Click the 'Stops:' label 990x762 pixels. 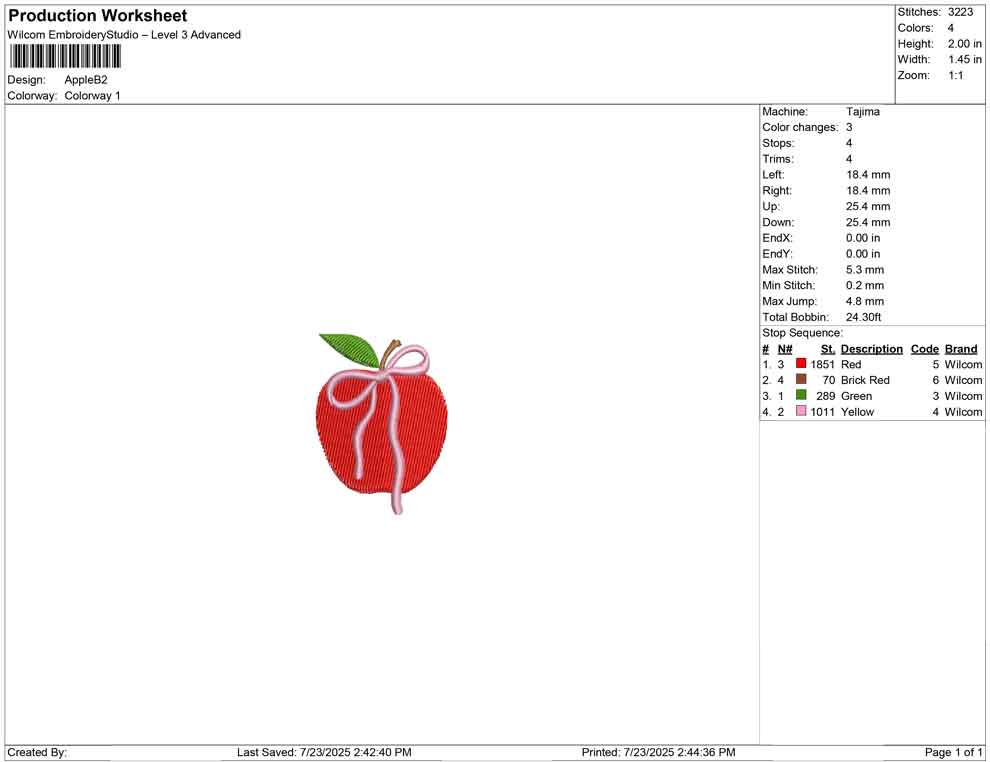point(778,143)
